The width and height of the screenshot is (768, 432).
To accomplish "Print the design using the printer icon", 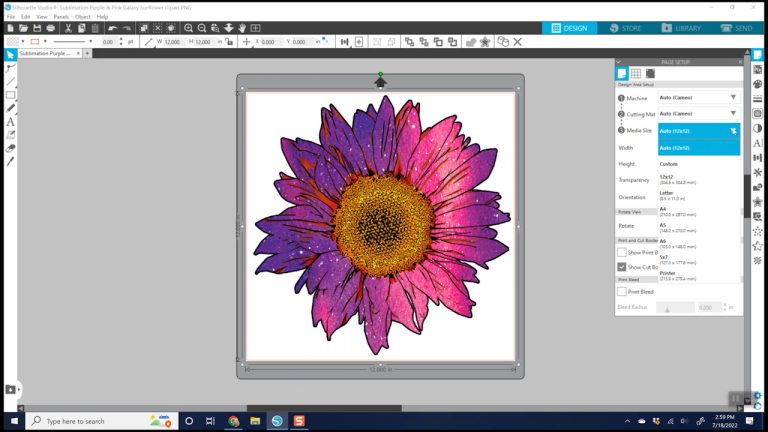I will pyautogui.click(x=50, y=28).
